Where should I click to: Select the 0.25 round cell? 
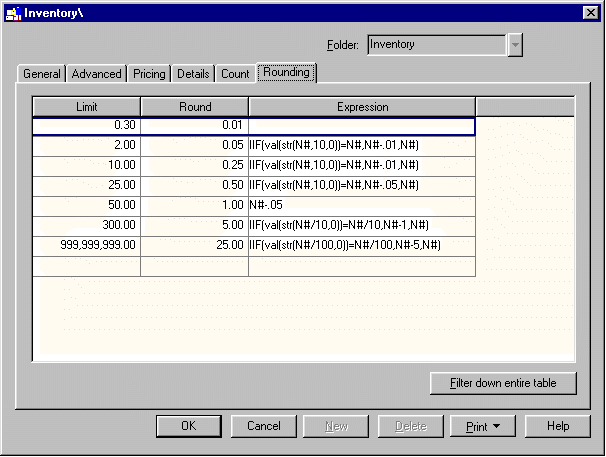pos(194,166)
